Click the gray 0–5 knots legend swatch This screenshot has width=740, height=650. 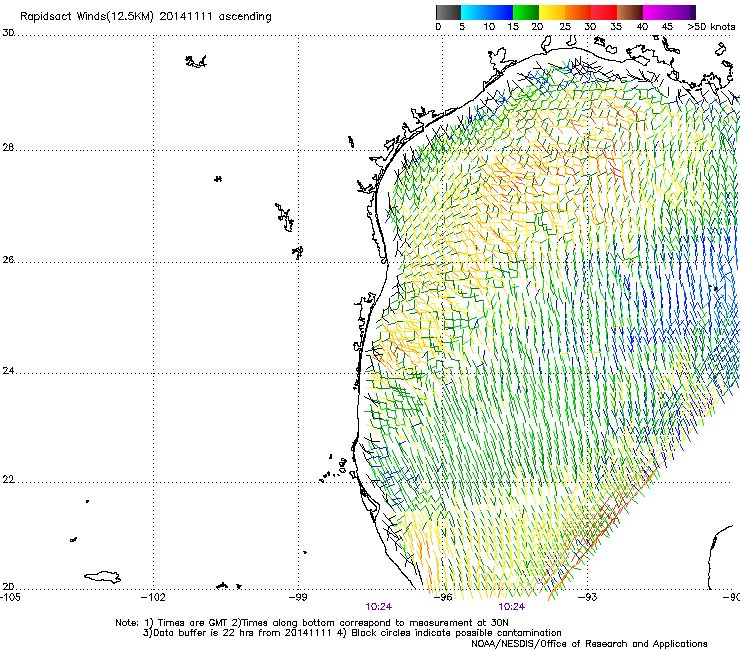pyautogui.click(x=448, y=12)
